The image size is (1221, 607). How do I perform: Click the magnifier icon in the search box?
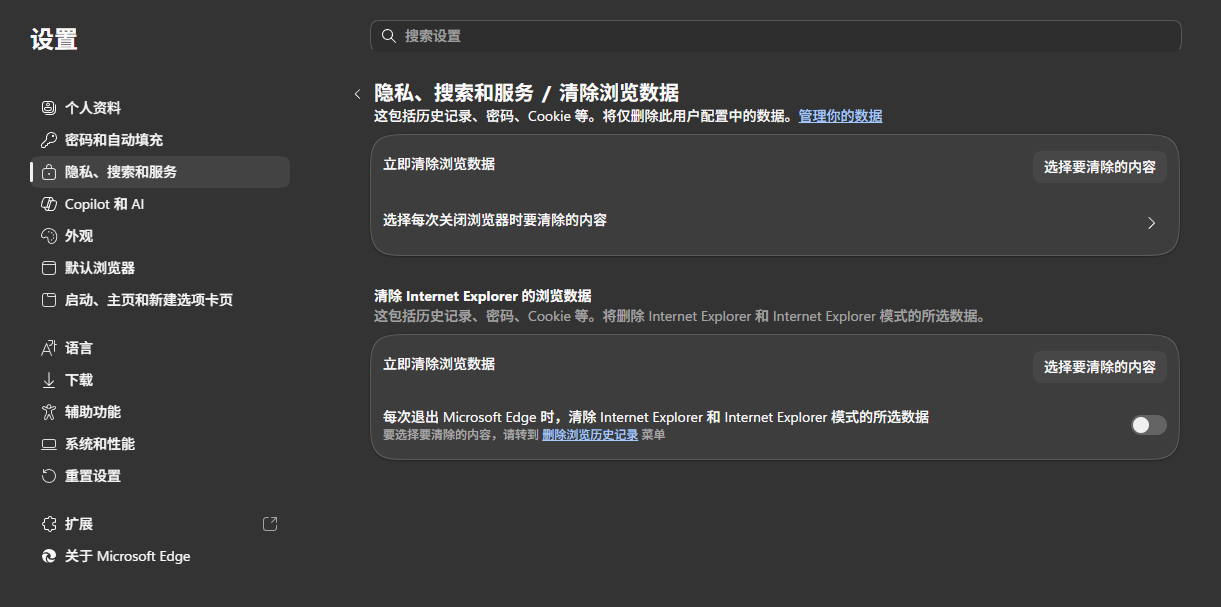pos(389,36)
